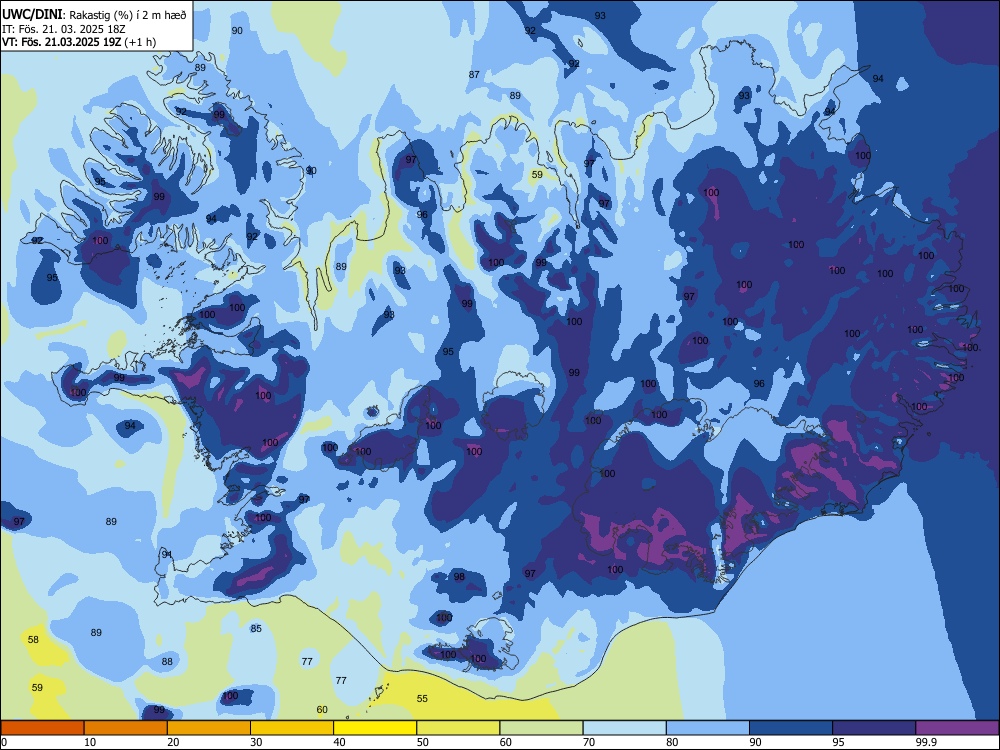Select the '87' humidity value on the map
The height and width of the screenshot is (750, 1000).
pos(474,74)
